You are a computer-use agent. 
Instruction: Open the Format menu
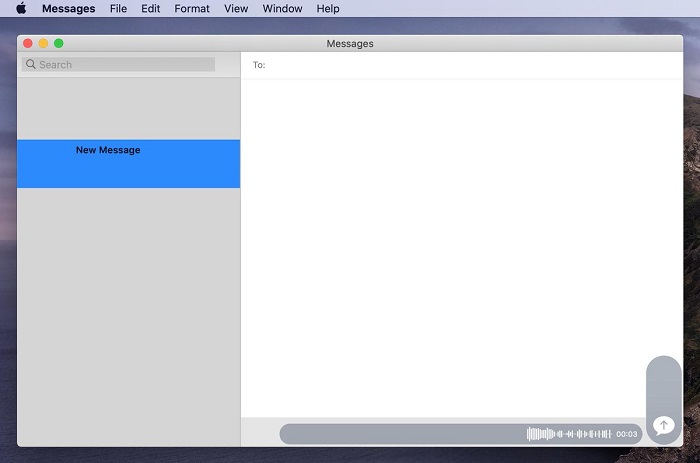pos(192,9)
